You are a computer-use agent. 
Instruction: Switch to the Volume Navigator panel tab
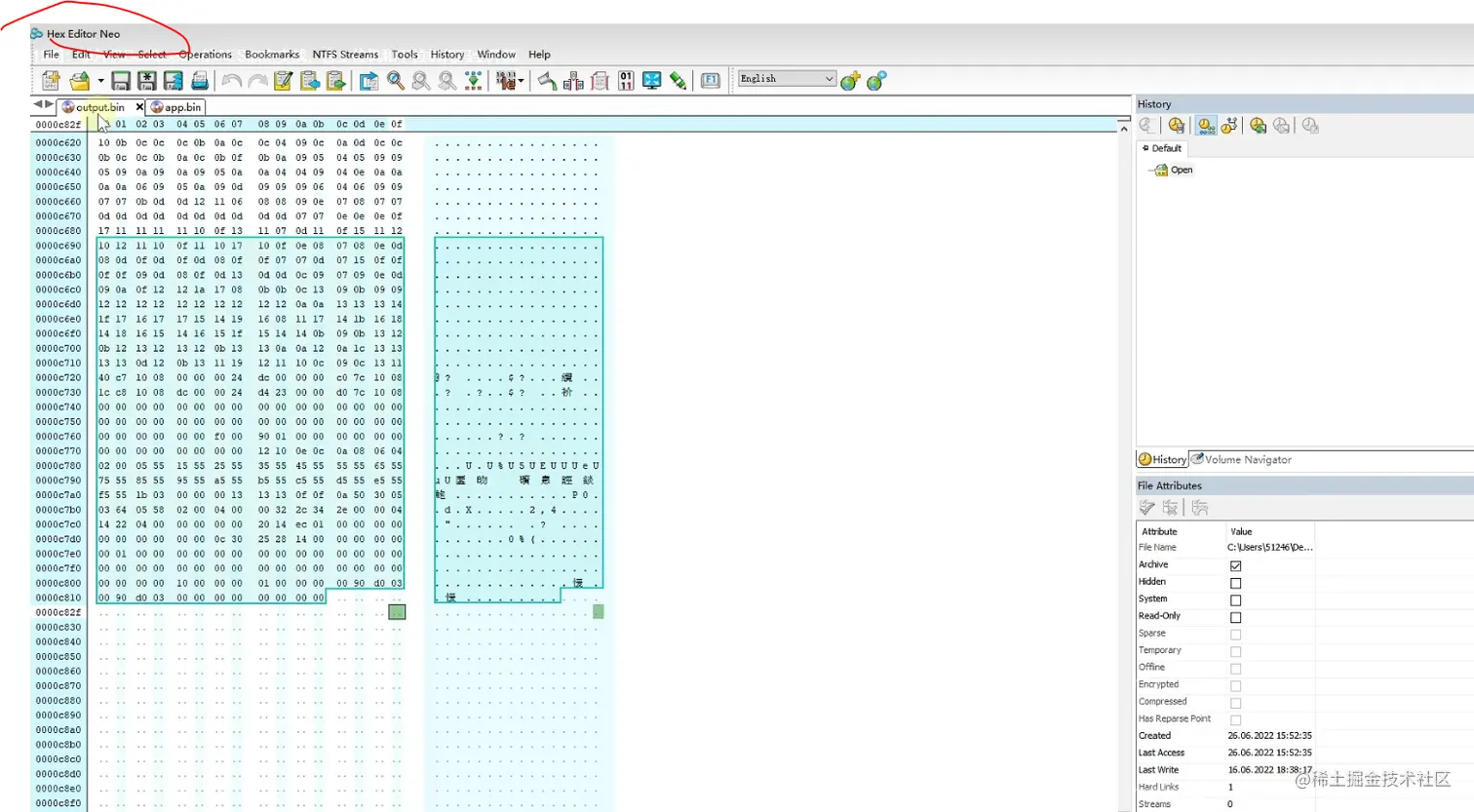1241,459
